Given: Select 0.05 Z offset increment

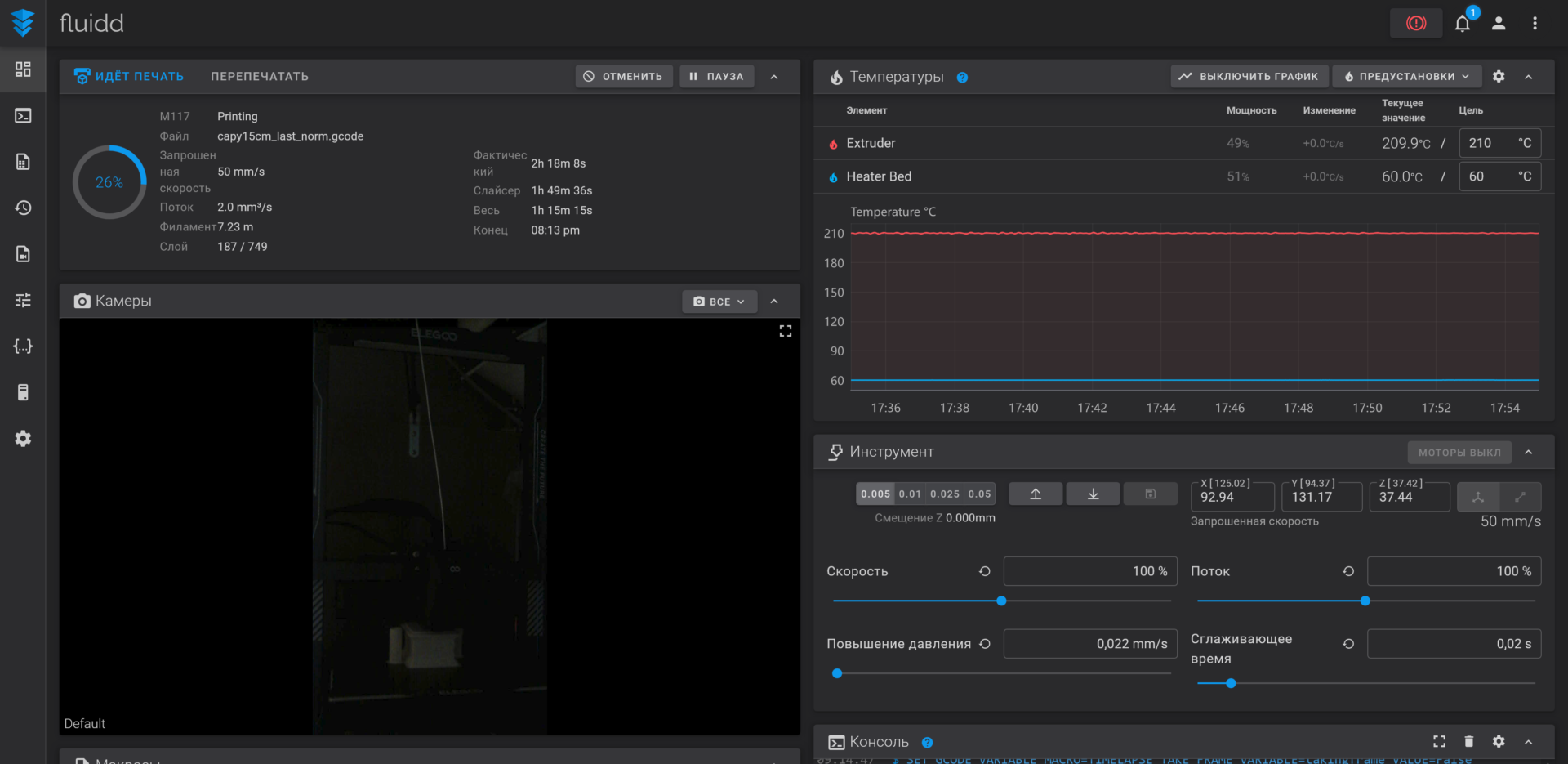Looking at the screenshot, I should point(979,494).
